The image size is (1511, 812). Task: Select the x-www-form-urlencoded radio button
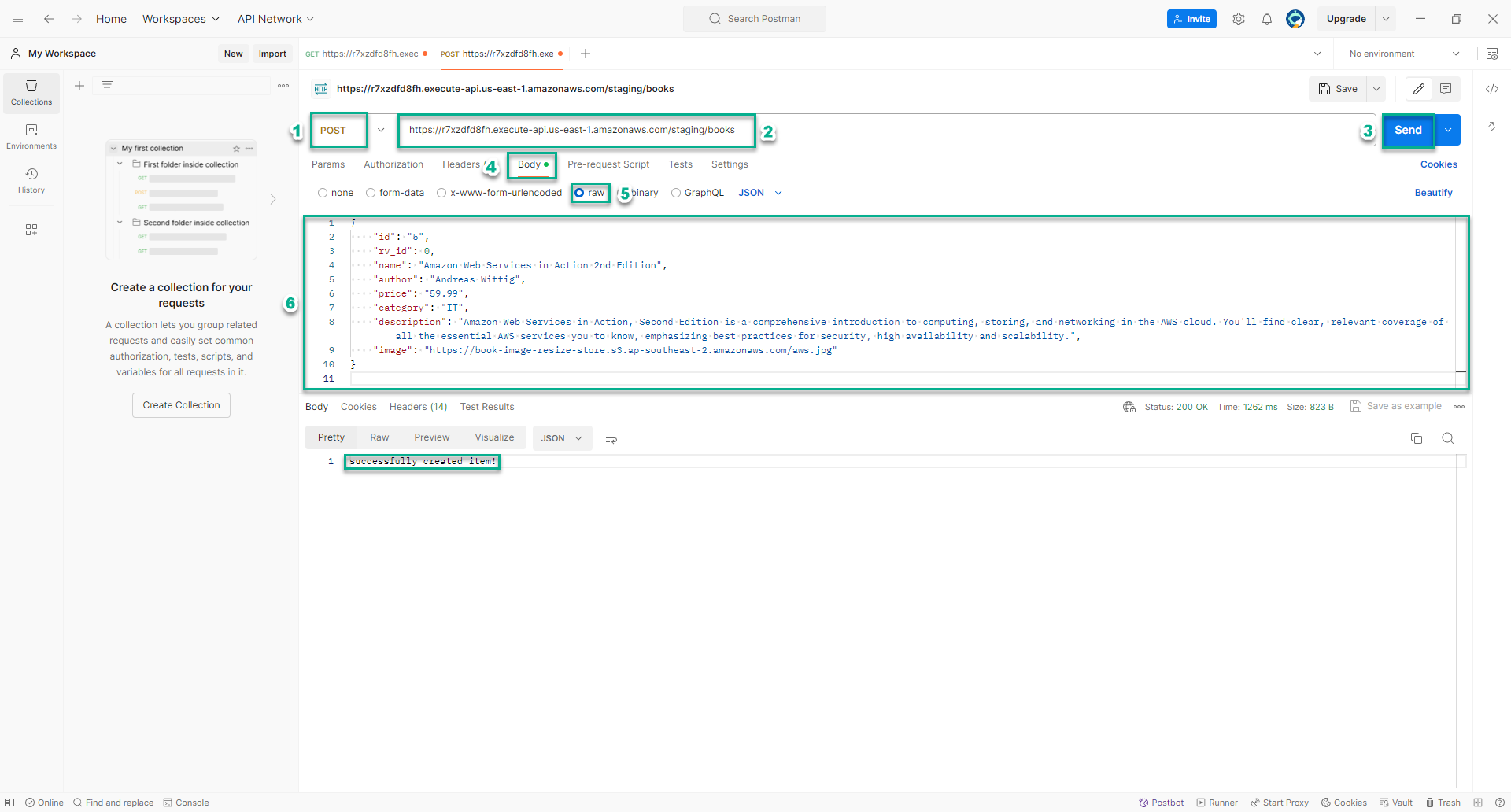[441, 193]
